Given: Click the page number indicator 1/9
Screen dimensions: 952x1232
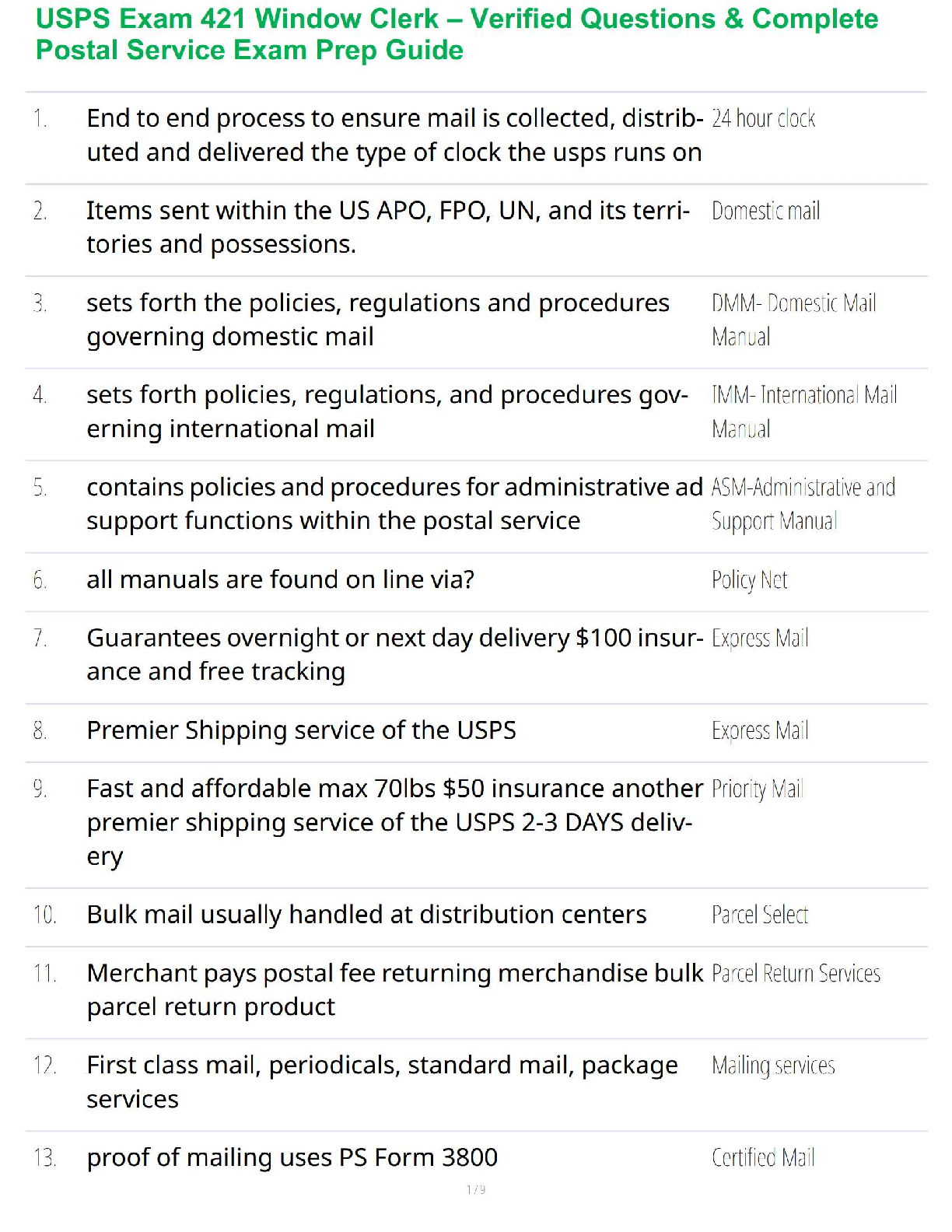Looking at the screenshot, I should pos(476,1189).
